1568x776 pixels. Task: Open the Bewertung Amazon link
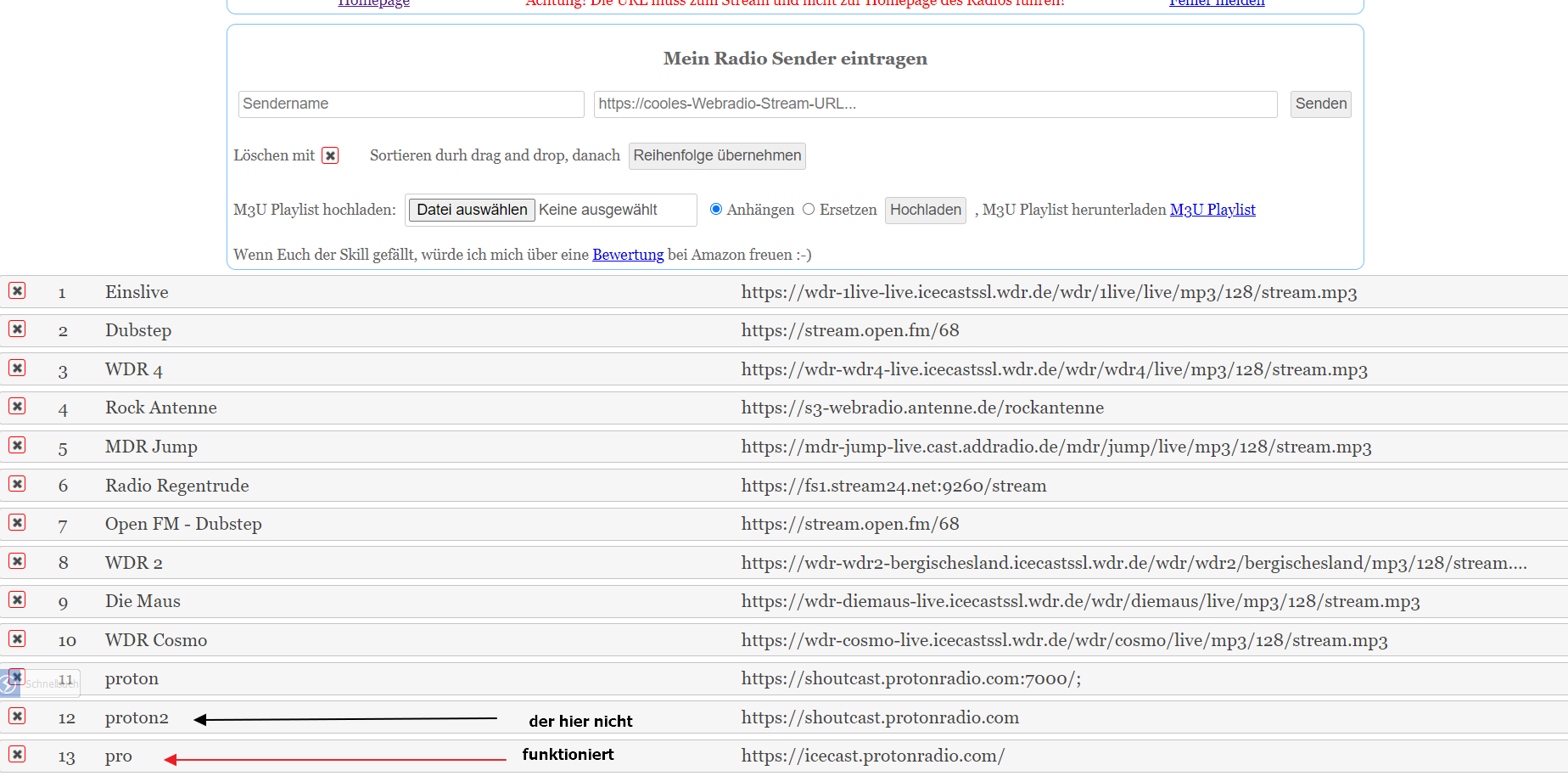(628, 255)
